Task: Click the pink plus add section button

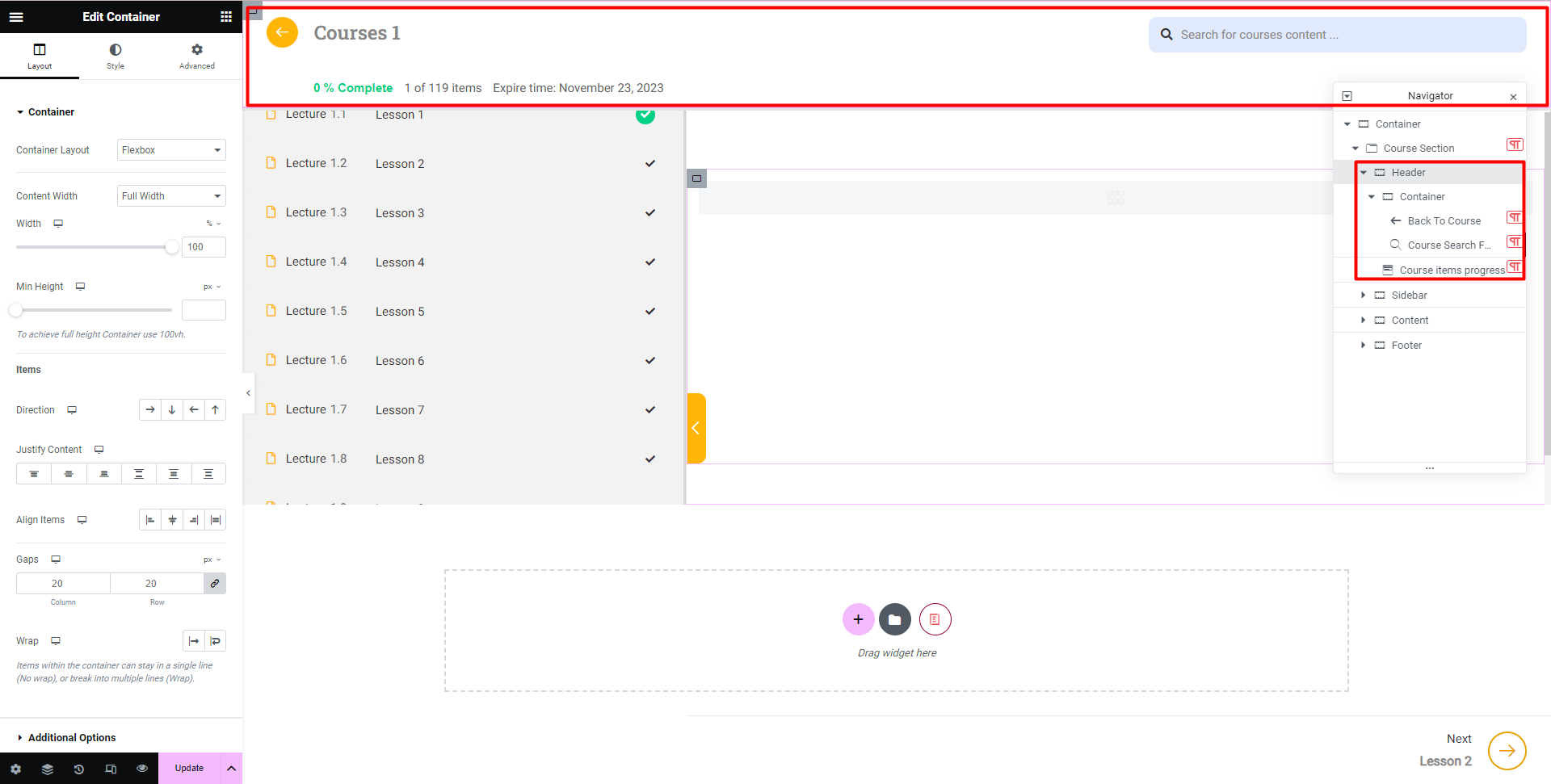Action: pyautogui.click(x=858, y=619)
